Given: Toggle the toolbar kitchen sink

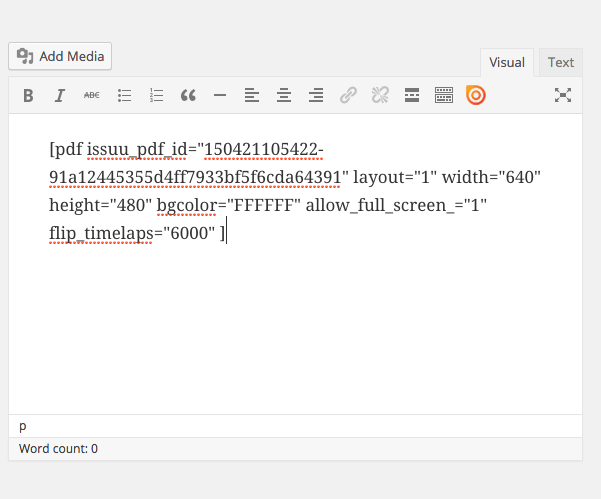Looking at the screenshot, I should 444,95.
